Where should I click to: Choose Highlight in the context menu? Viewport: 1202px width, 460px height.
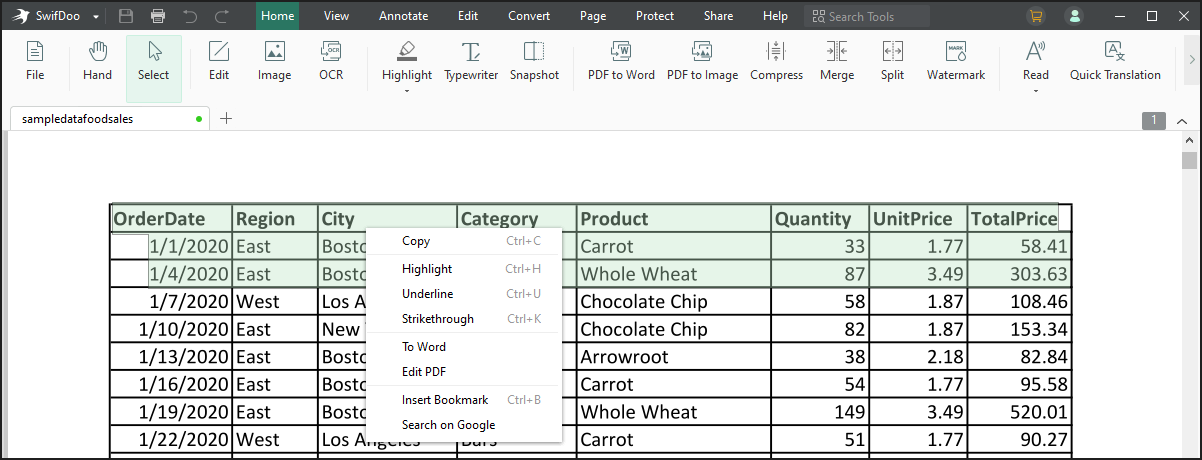tap(464, 269)
